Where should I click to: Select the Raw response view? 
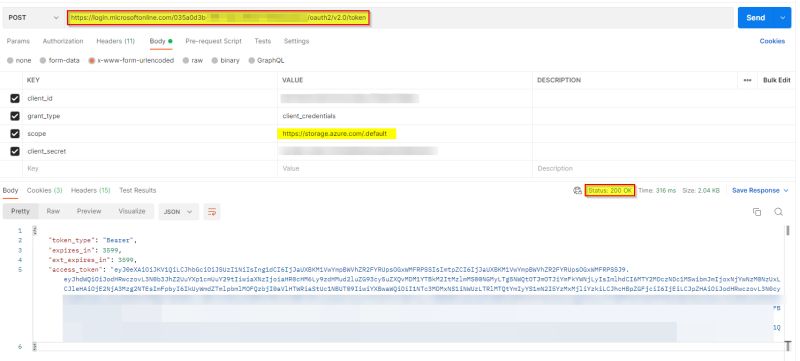pos(53,212)
